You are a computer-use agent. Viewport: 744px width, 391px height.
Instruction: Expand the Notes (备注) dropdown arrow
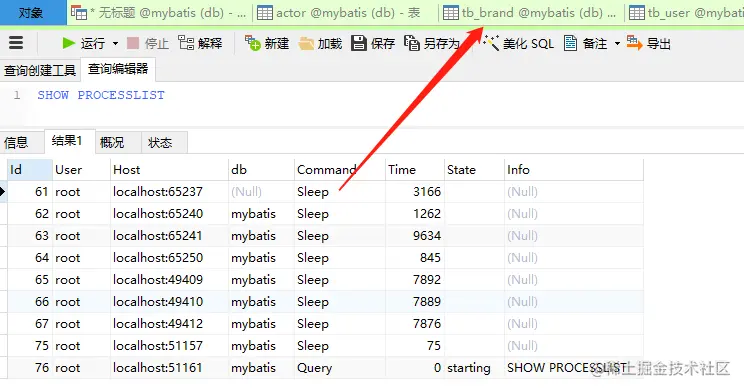[x=617, y=44]
